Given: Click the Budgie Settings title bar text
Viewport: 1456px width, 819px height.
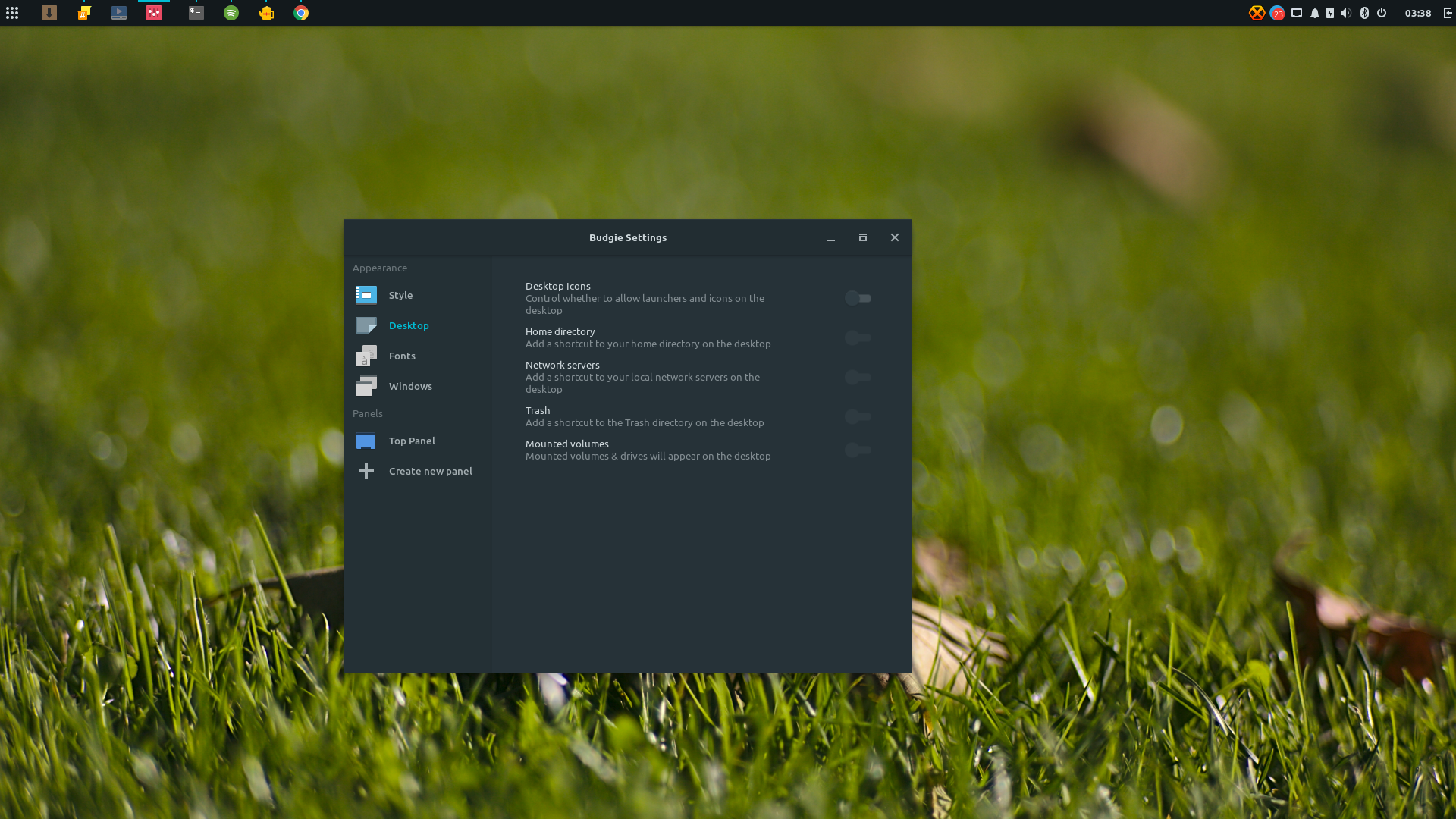Looking at the screenshot, I should click(628, 237).
